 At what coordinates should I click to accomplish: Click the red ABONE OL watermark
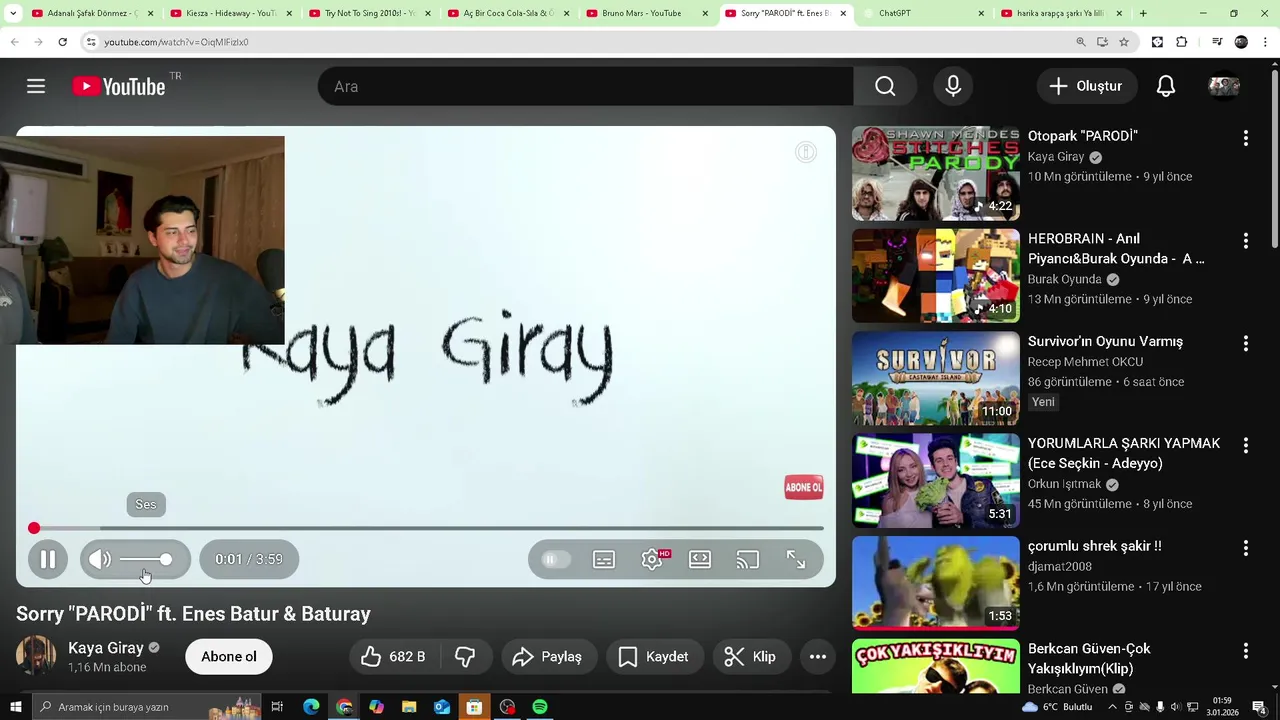pyautogui.click(x=804, y=487)
